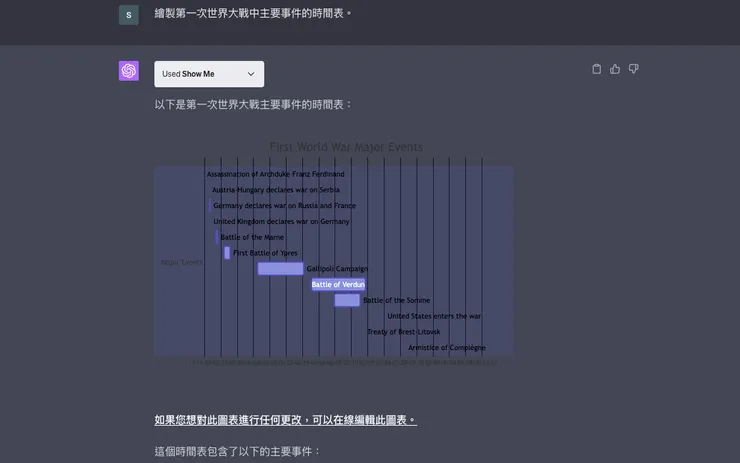Click the Battle of the Somme bar
The height and width of the screenshot is (463, 740).
[347, 300]
